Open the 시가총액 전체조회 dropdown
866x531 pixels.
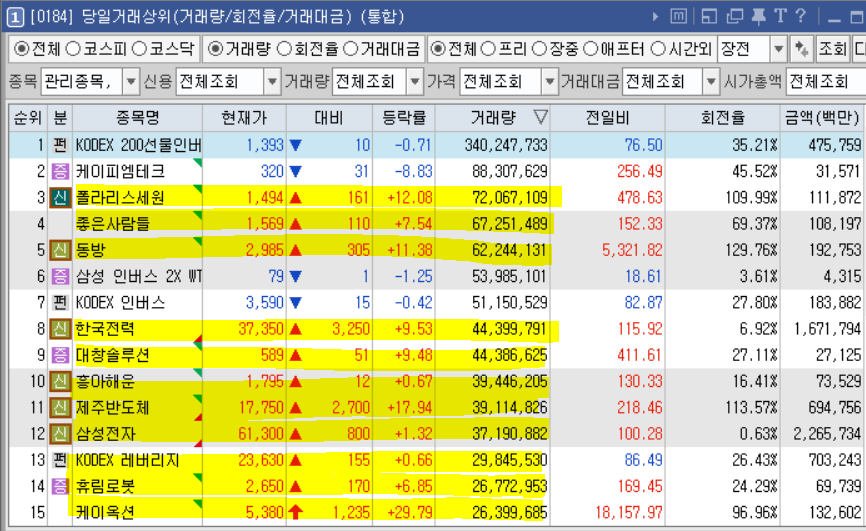tap(826, 82)
